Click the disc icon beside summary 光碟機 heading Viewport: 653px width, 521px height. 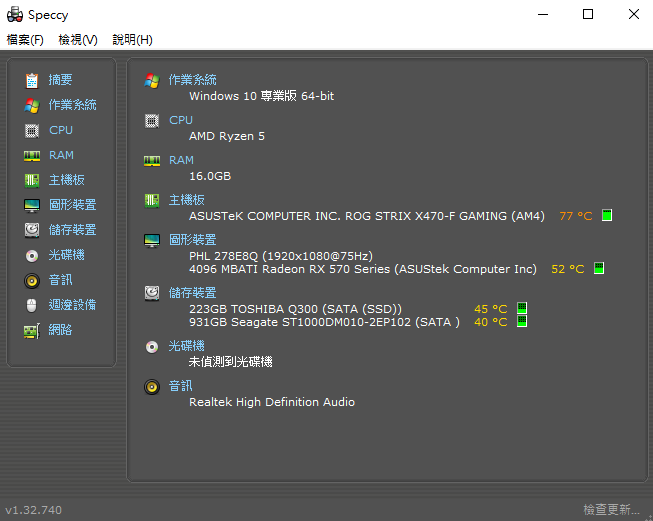click(x=152, y=347)
